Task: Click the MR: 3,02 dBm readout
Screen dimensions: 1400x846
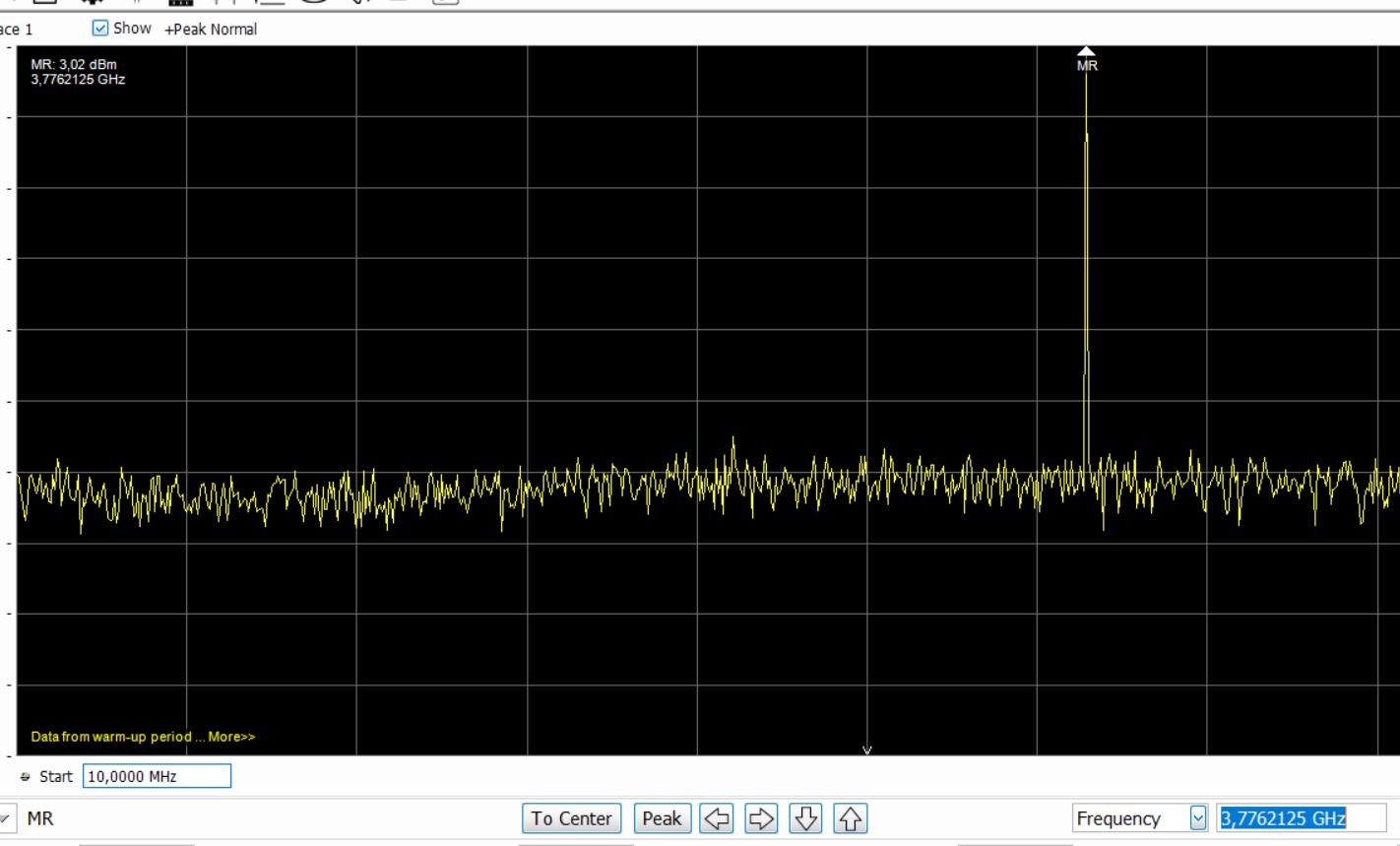Action: (74, 65)
